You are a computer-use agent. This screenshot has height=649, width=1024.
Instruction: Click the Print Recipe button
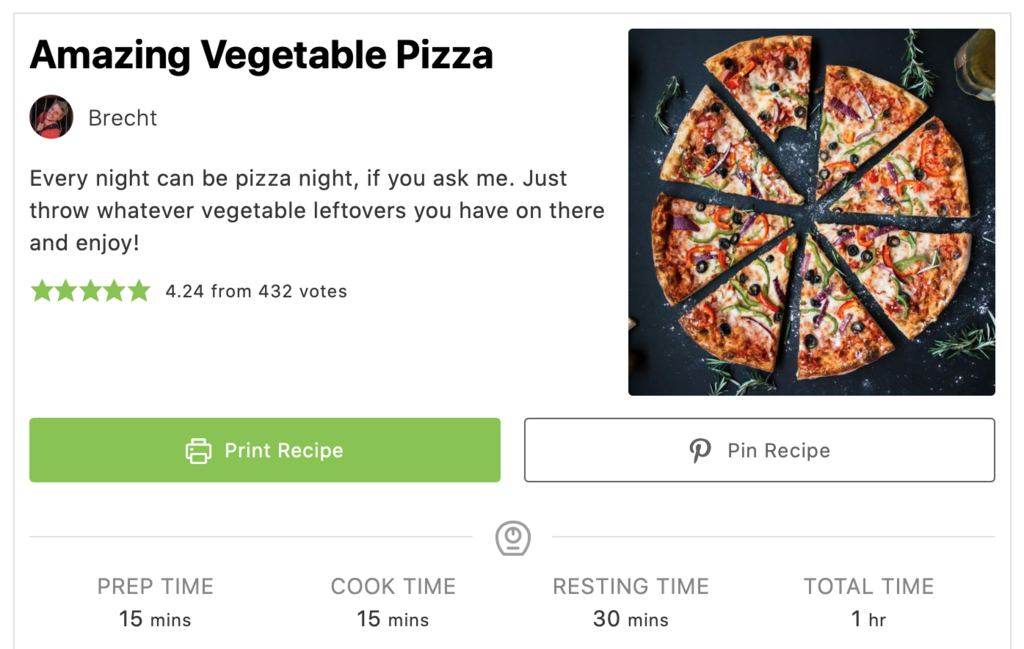pyautogui.click(x=264, y=450)
